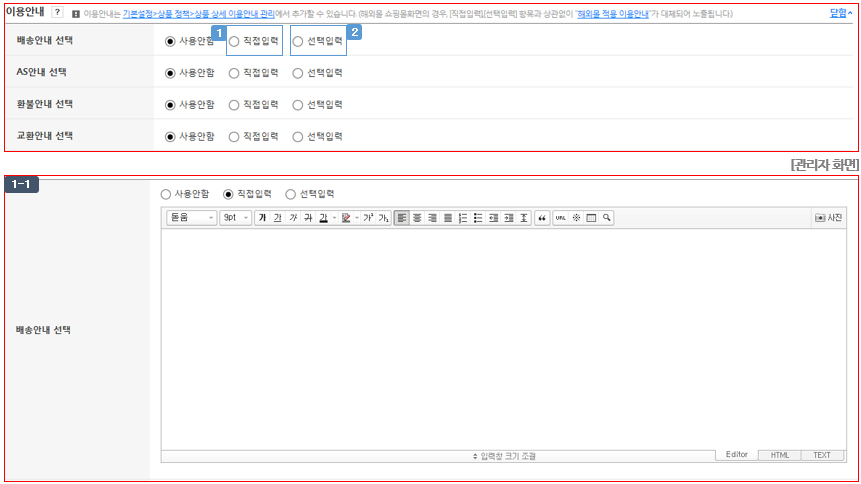861x484 pixels.
Task: Toggle underline formatting in the editor toolbar
Action: click(x=278, y=218)
